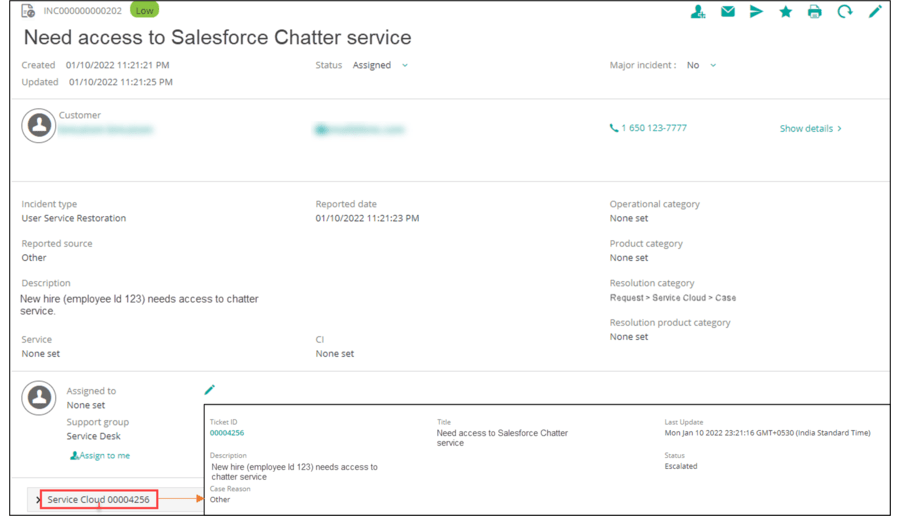Click the refresh icon
This screenshot has width=900, height=516.
pyautogui.click(x=844, y=11)
